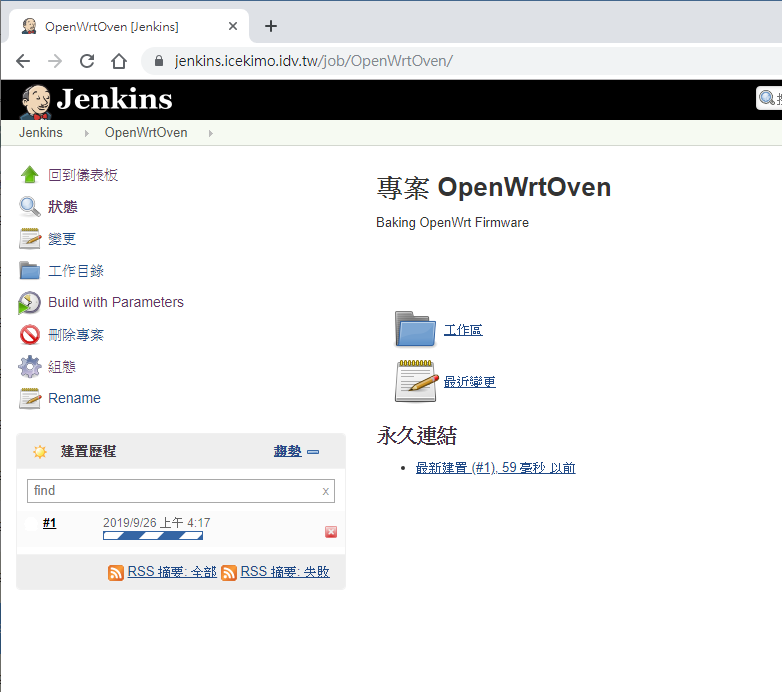The height and width of the screenshot is (692, 782).
Task: Click the Jenkins butler logo in header
Action: pos(35,101)
